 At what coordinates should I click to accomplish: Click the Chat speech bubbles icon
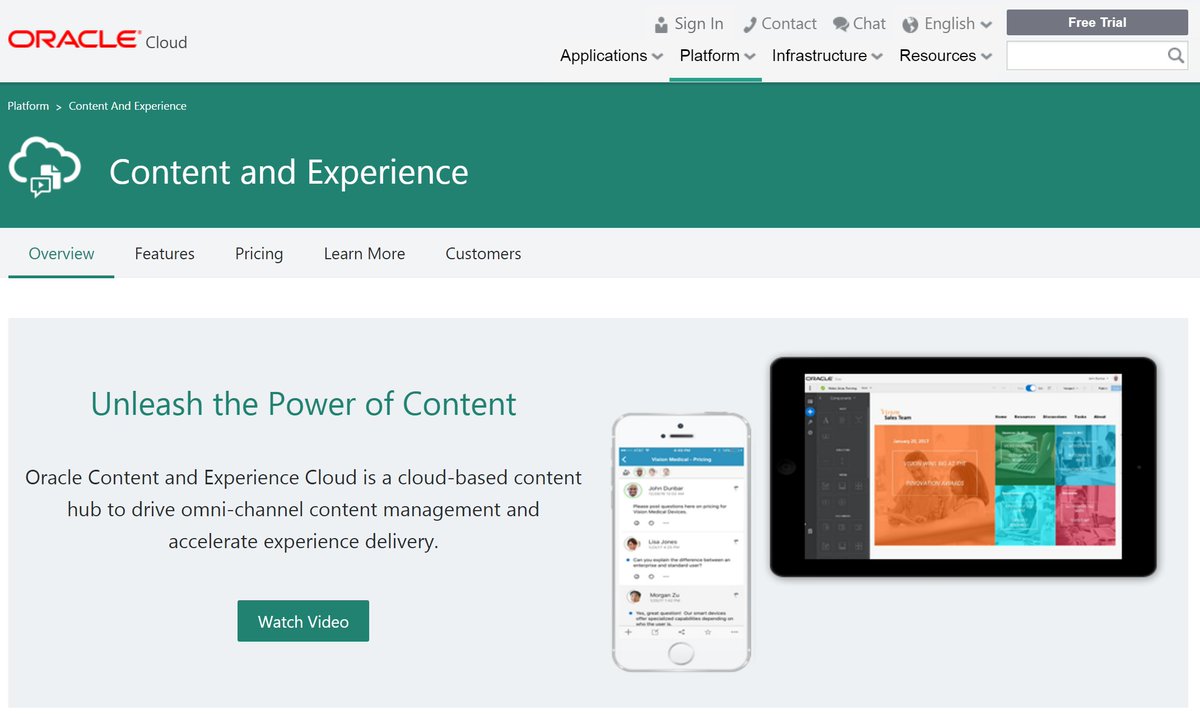tap(841, 24)
